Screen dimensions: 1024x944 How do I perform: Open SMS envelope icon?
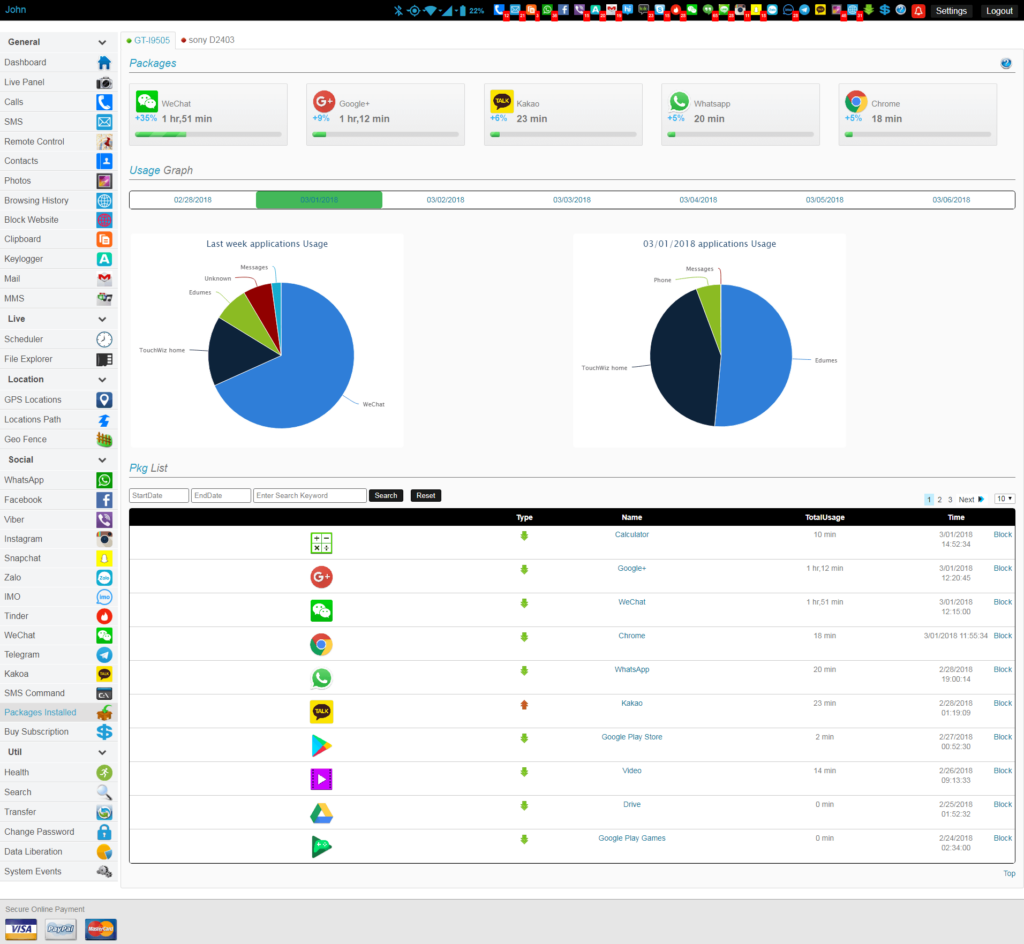(x=104, y=121)
